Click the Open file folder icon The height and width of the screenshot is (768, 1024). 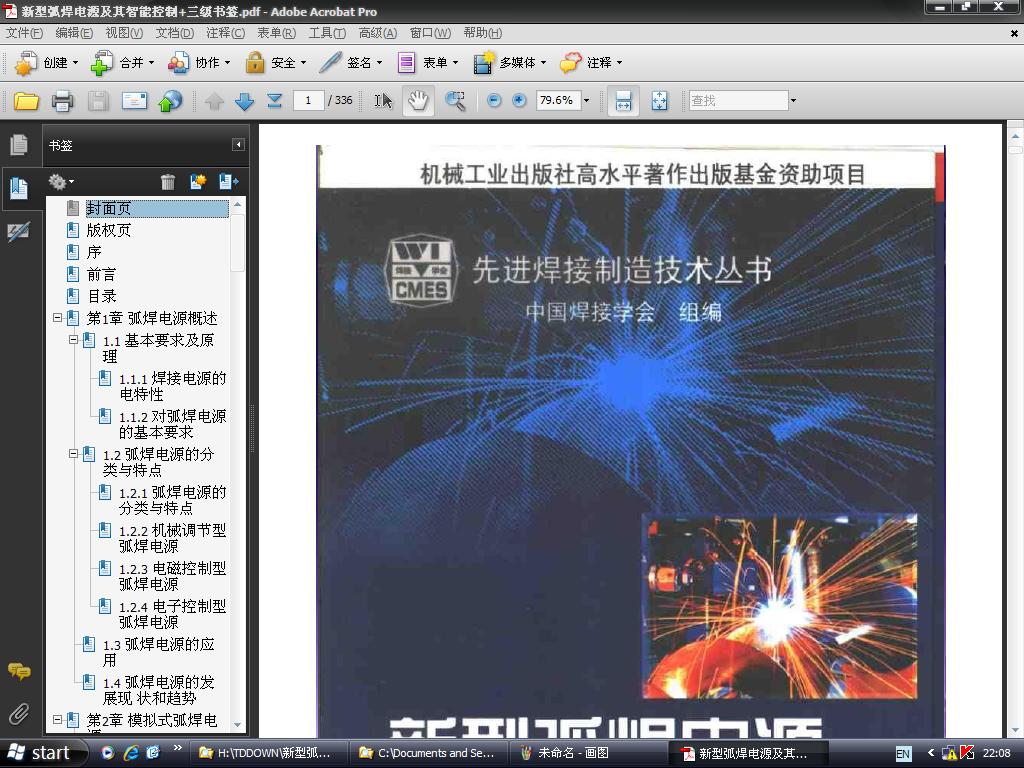[26, 101]
